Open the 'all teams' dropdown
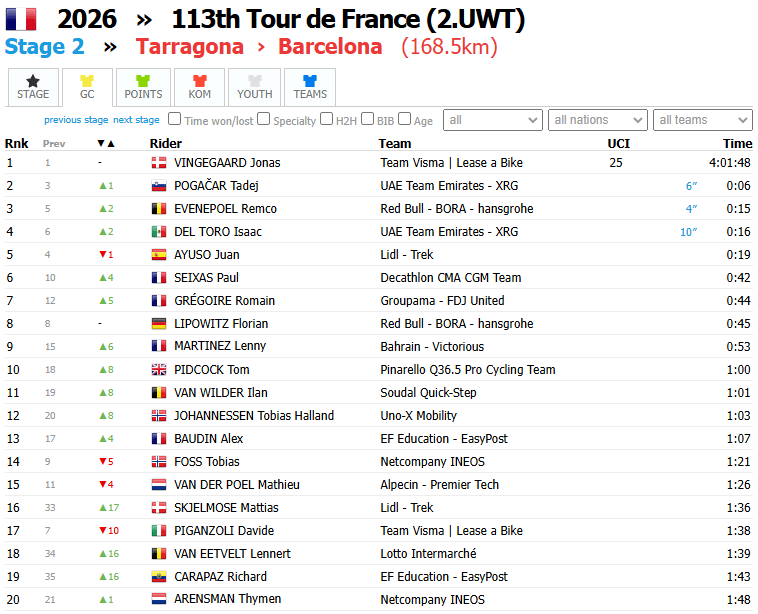Image resolution: width=758 pixels, height=614 pixels. 702,120
